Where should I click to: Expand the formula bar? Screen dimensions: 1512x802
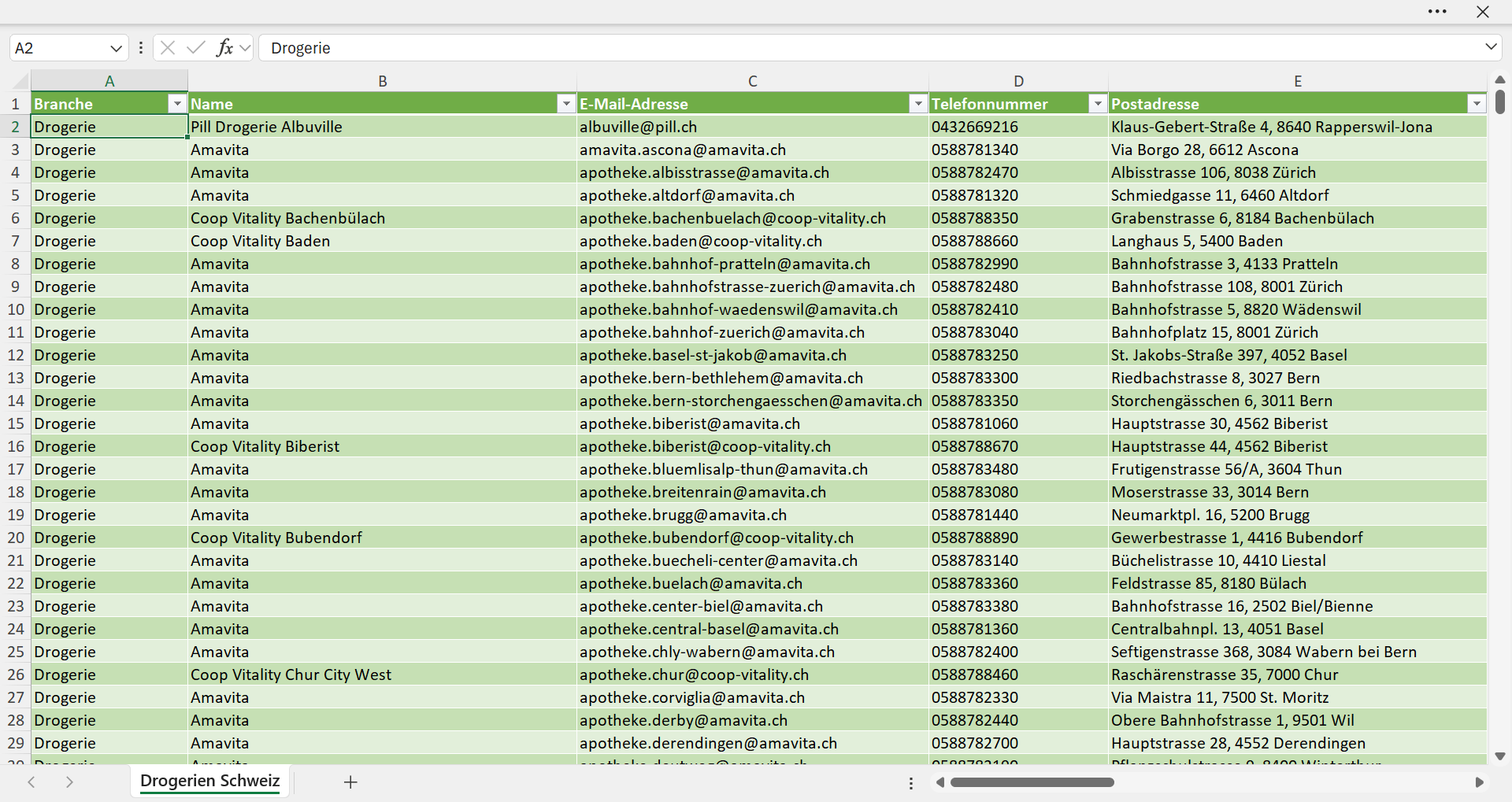click(1491, 47)
